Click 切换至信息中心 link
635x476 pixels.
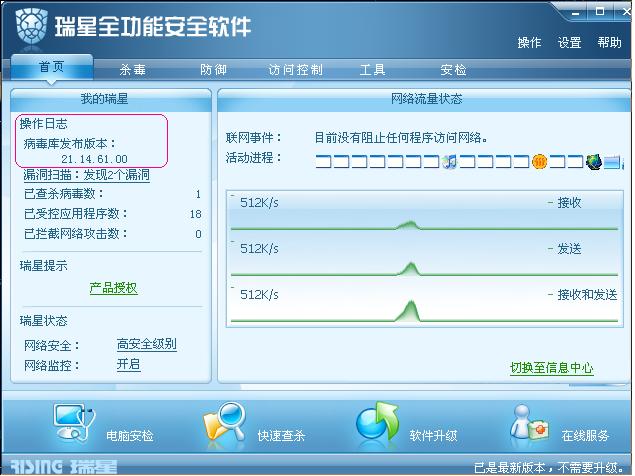click(x=552, y=368)
